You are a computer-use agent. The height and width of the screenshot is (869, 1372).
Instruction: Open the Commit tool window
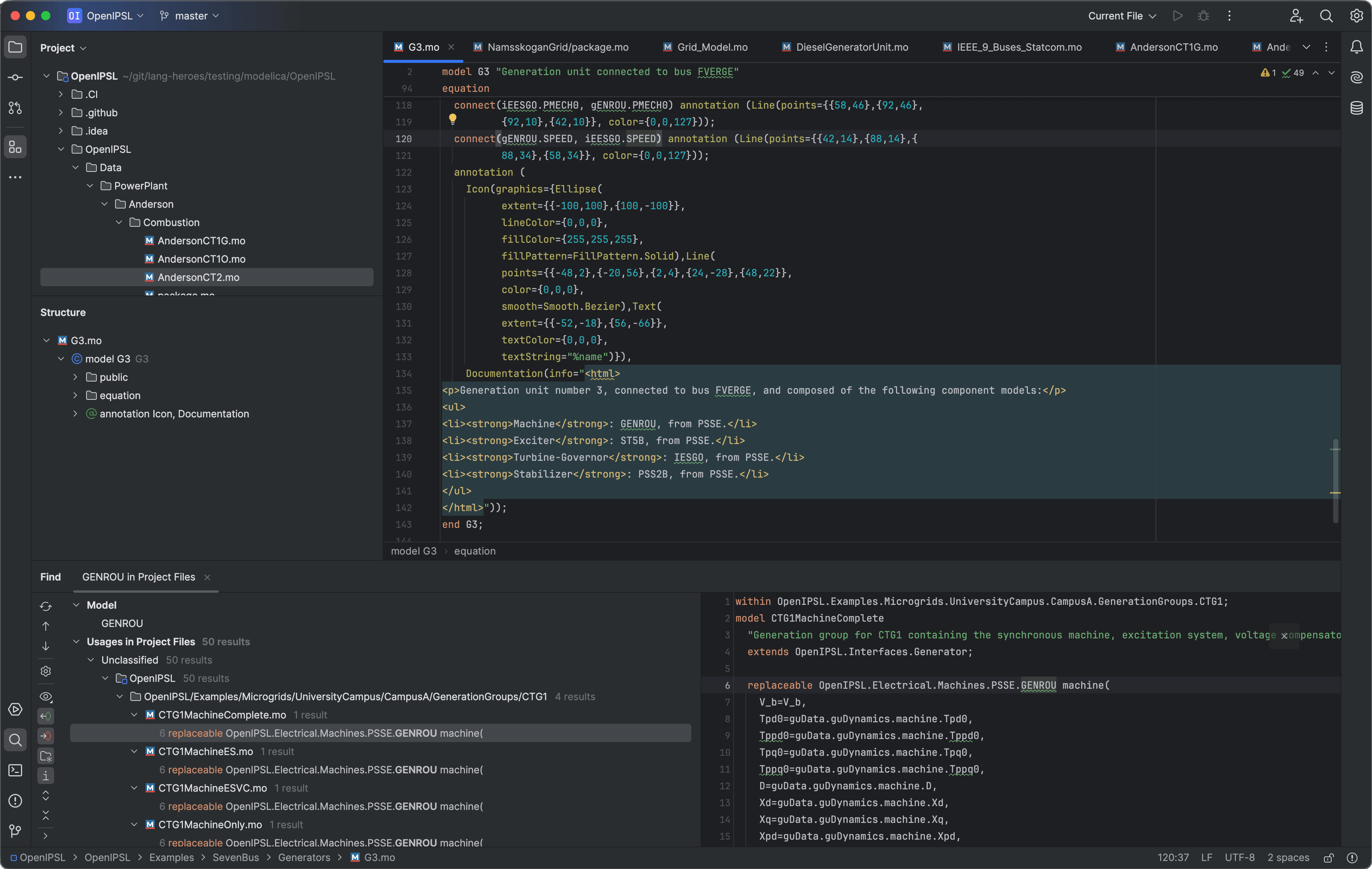(15, 77)
